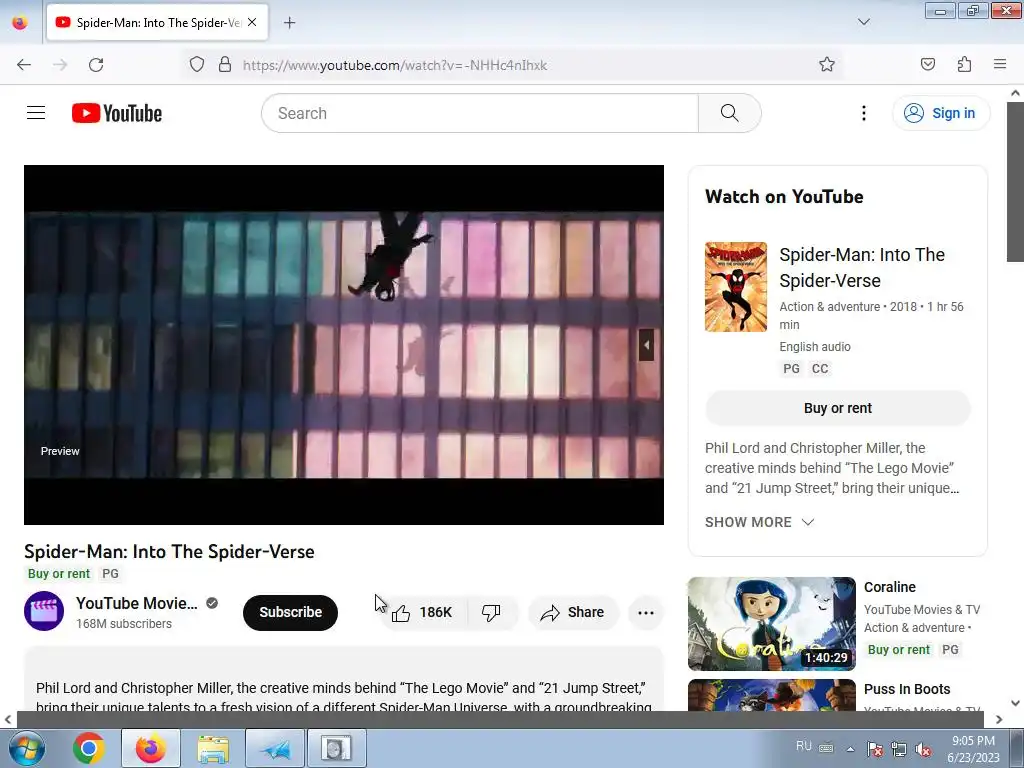The image size is (1024, 768).
Task: Go back with Firefox back arrow
Action: (x=24, y=65)
